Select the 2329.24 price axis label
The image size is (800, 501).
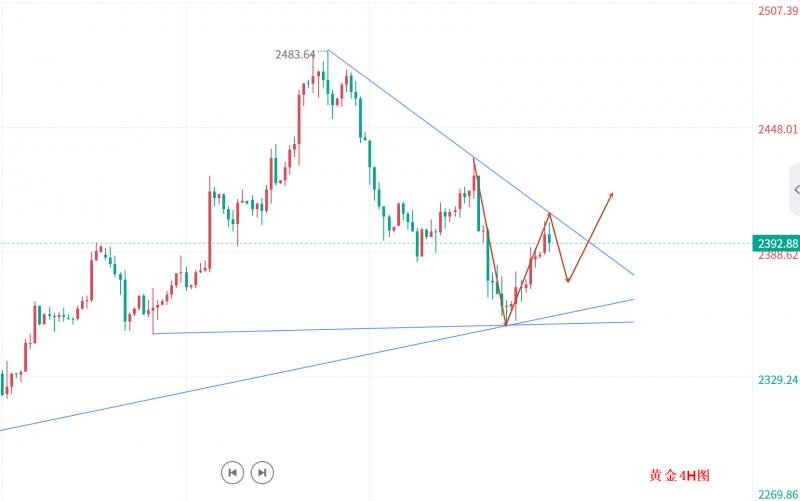click(x=776, y=380)
